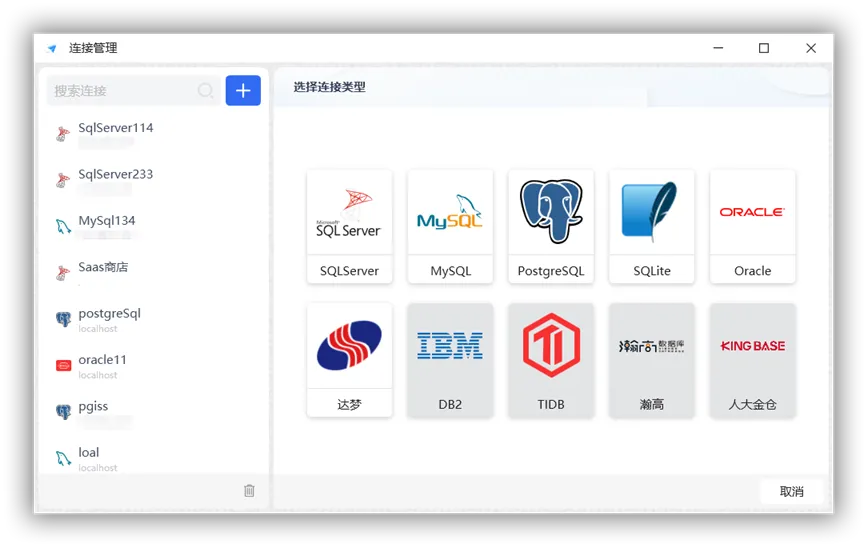Pick the PostgreSQL elephant logo card
867x547 pixels.
(551, 226)
